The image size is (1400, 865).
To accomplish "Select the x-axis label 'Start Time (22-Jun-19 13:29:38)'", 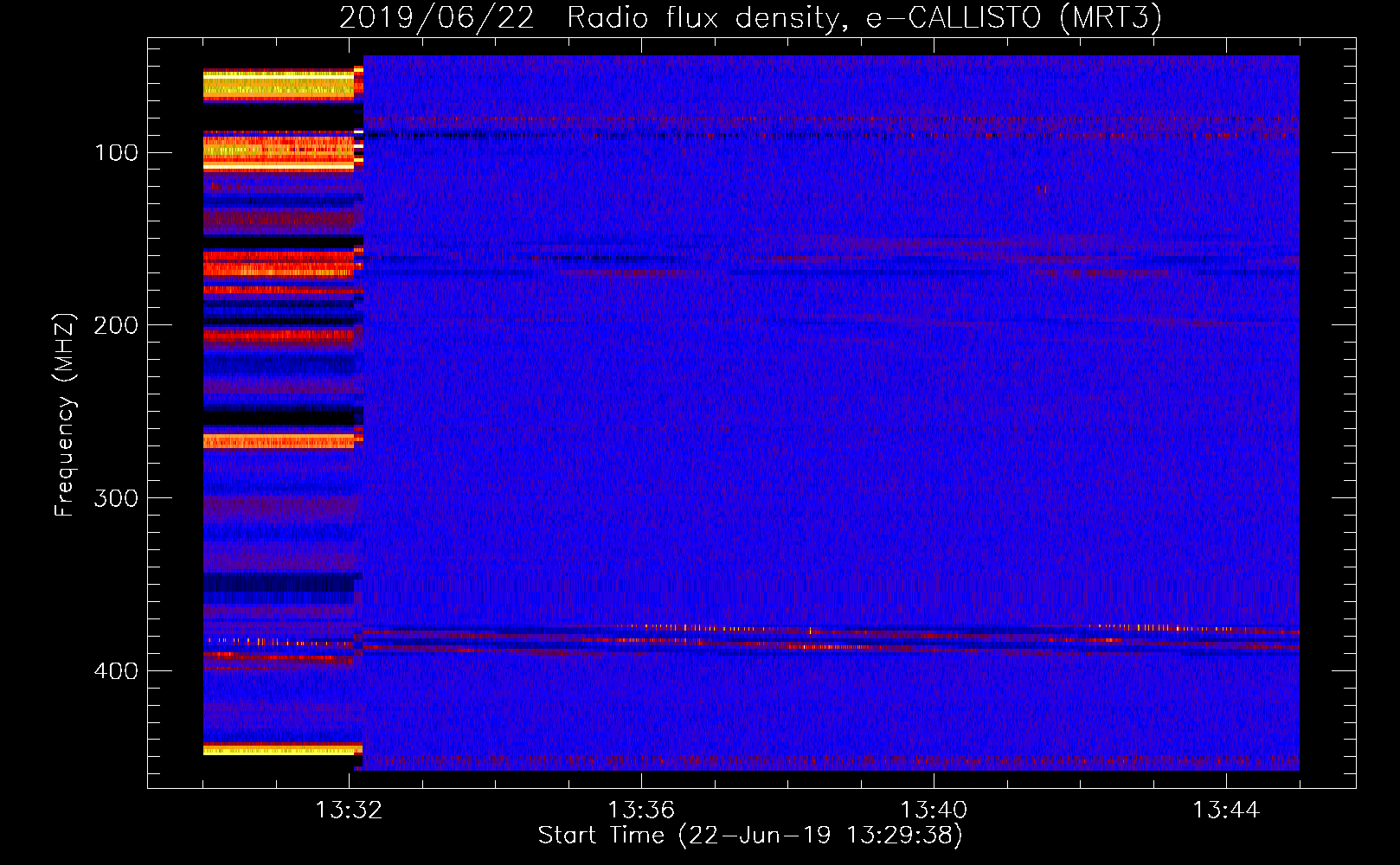I will click(x=750, y=836).
